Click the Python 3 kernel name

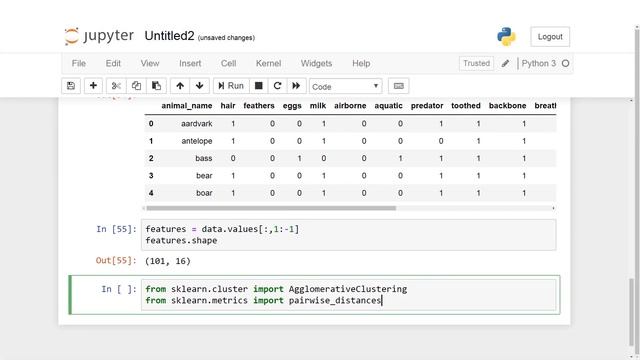coord(539,63)
